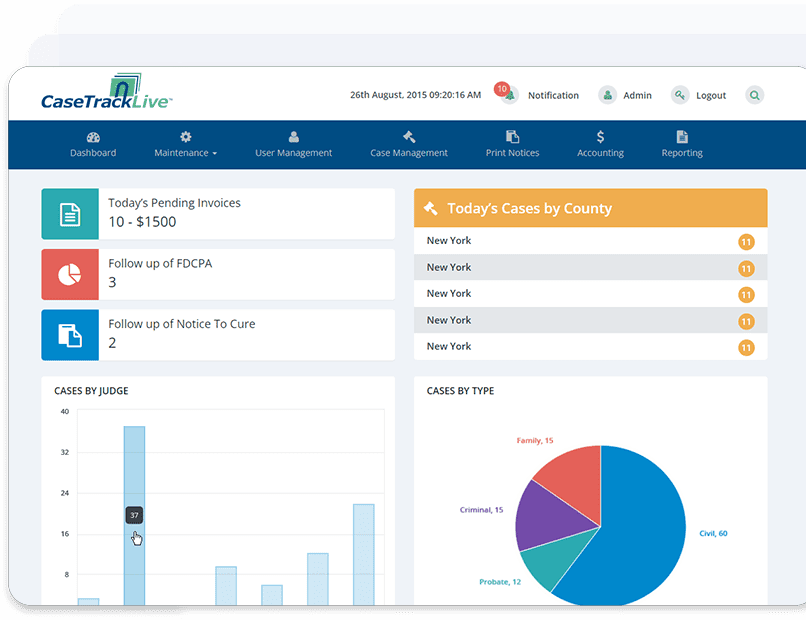
Task: Open the User Management menu item
Action: pyautogui.click(x=293, y=144)
